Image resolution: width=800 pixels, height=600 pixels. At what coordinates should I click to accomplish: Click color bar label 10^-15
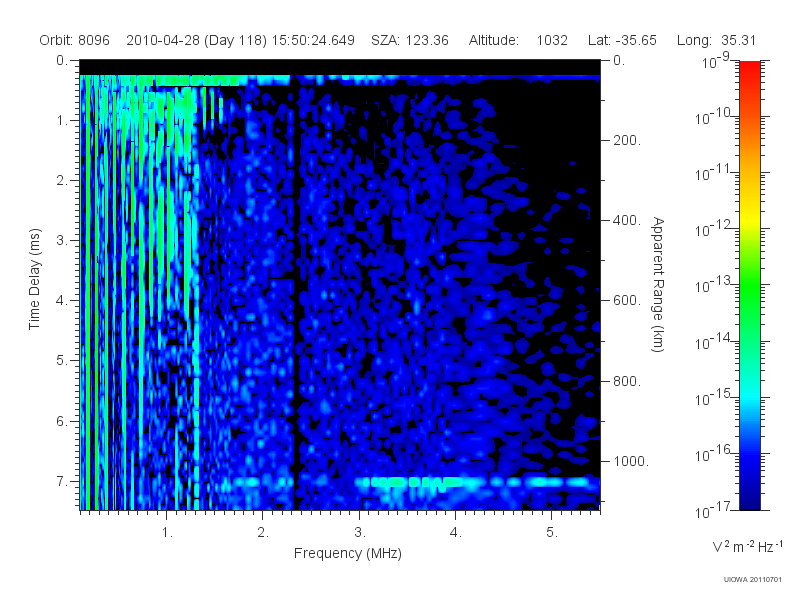[713, 398]
